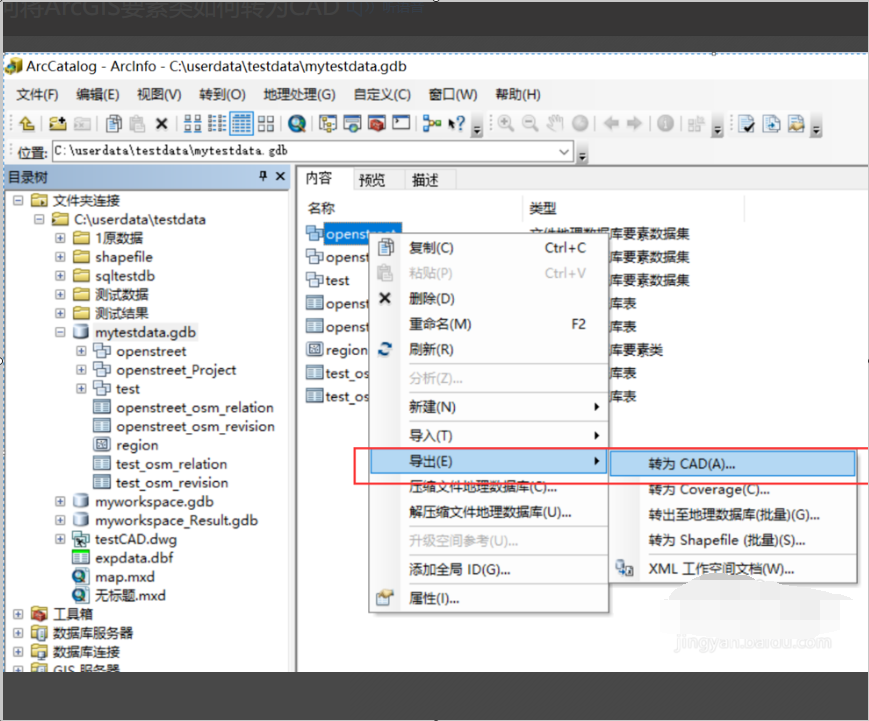
Task: Choose 添加全局 ID(G)... menu entry
Action: pos(488,570)
